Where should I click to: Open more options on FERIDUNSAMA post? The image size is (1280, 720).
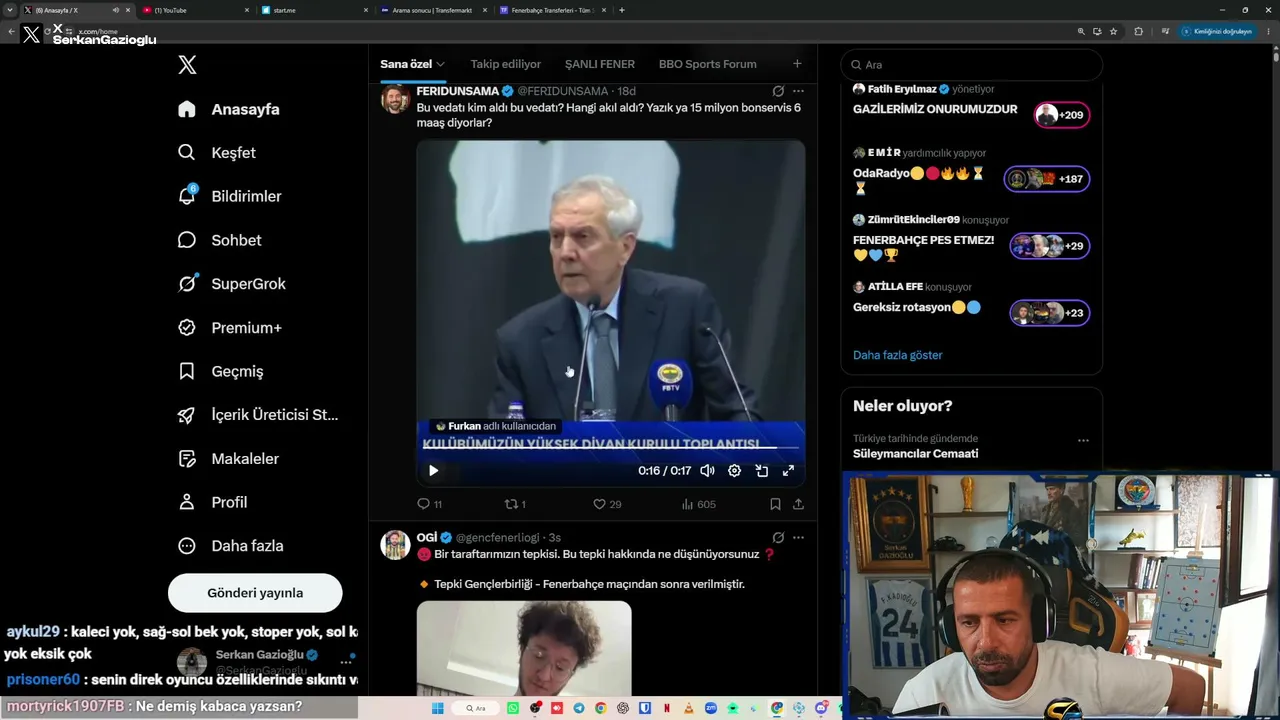point(798,91)
